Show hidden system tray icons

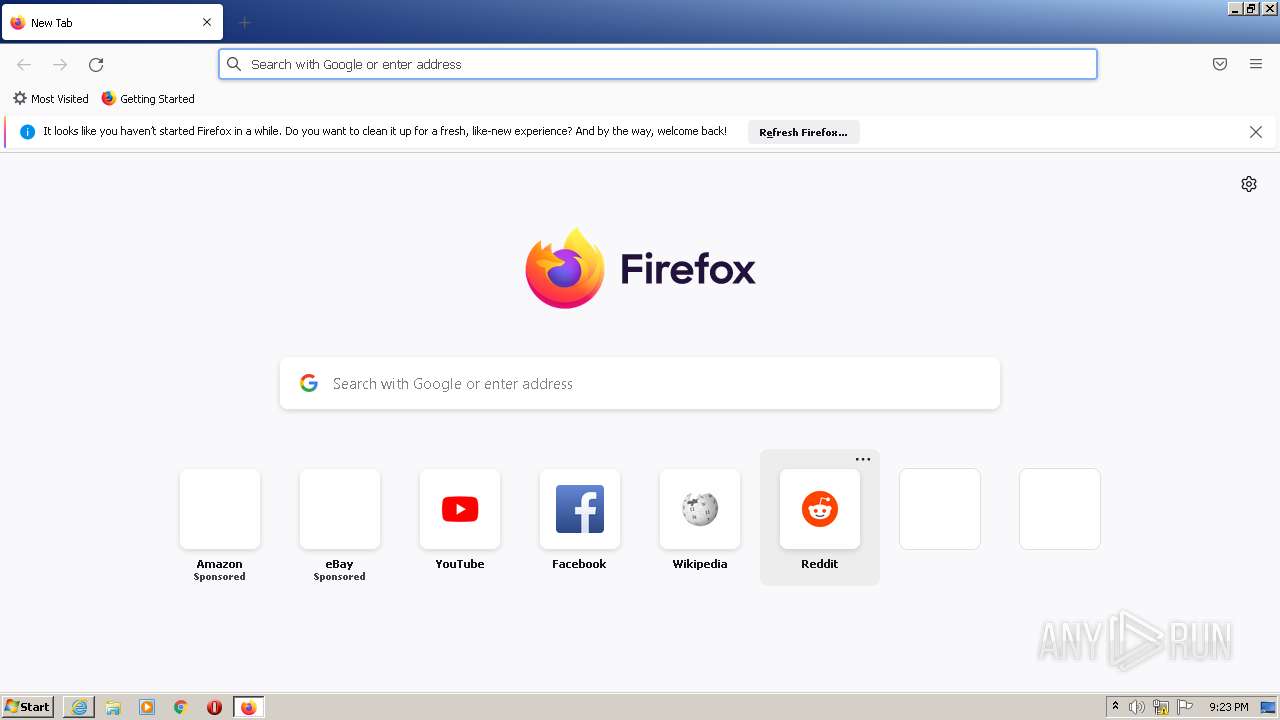1116,707
